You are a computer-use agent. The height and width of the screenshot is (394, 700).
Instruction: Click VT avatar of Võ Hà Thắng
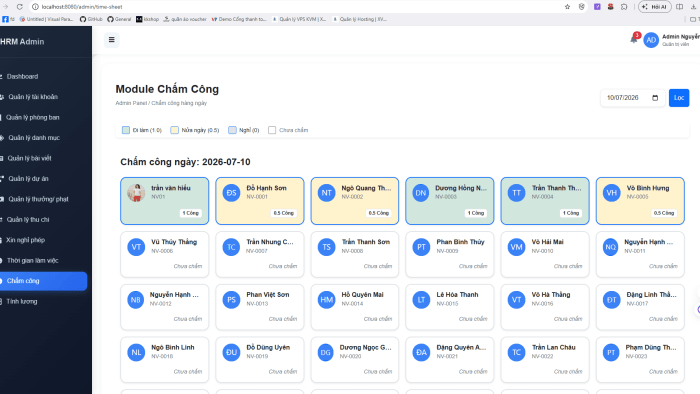point(517,300)
